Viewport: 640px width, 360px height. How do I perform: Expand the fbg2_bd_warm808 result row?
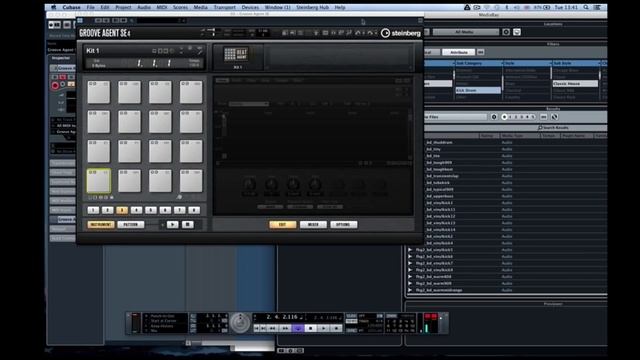click(x=410, y=277)
